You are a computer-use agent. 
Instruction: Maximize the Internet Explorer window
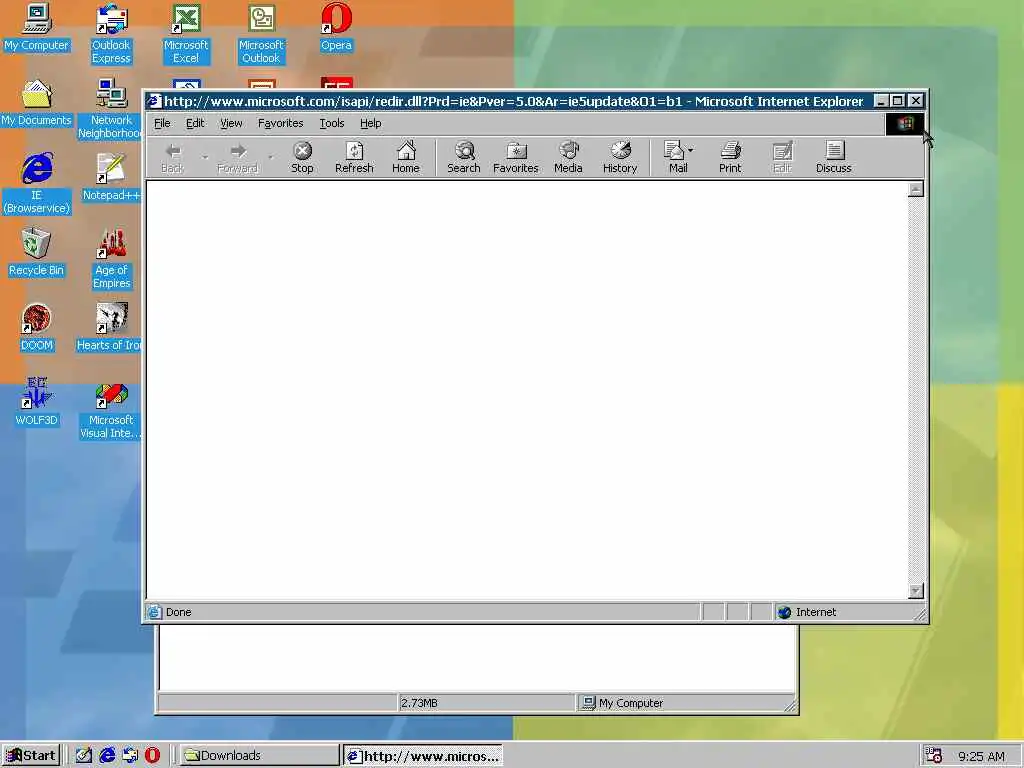coord(897,101)
